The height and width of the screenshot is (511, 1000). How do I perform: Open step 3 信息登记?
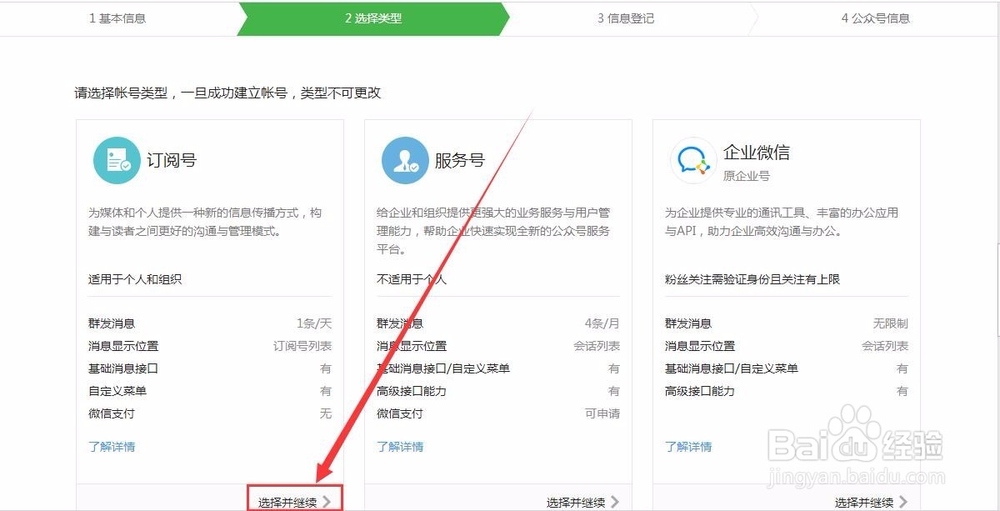(x=626, y=18)
